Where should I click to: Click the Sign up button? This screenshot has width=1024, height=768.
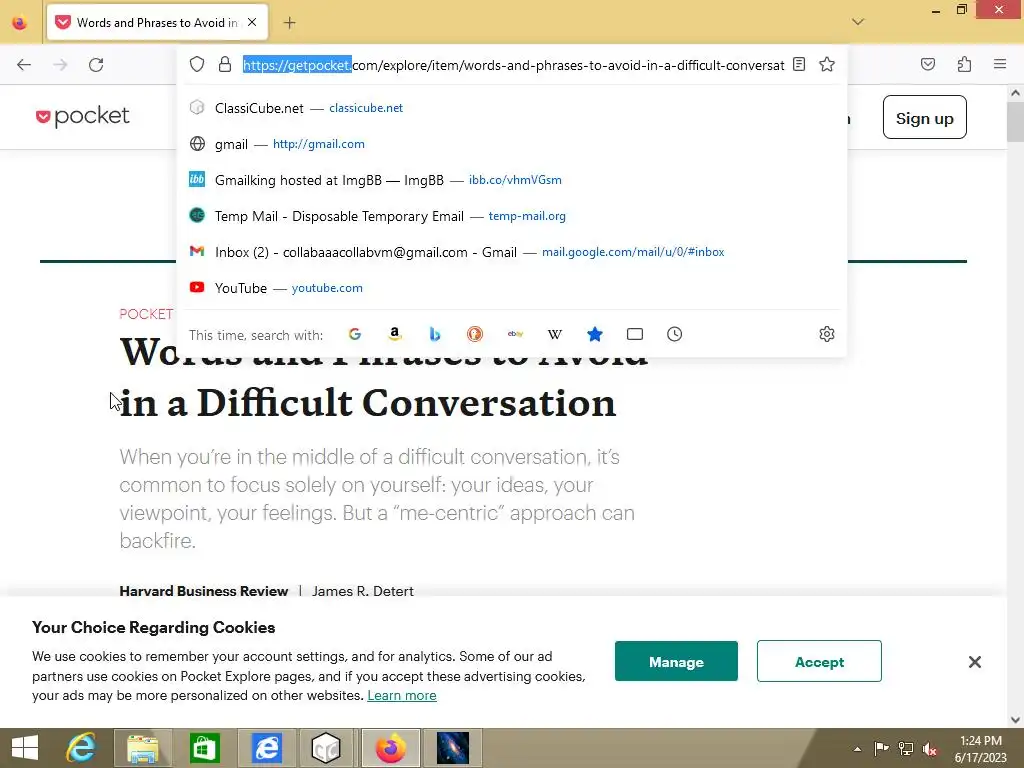(924, 118)
